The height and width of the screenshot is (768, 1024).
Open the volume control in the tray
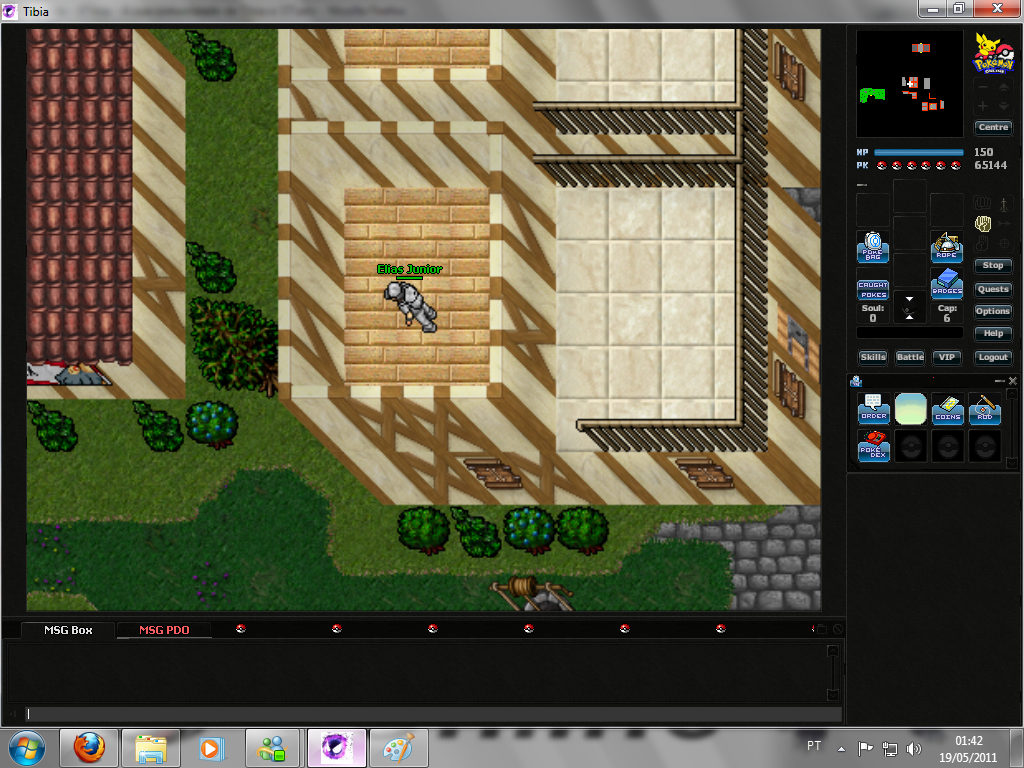click(914, 748)
